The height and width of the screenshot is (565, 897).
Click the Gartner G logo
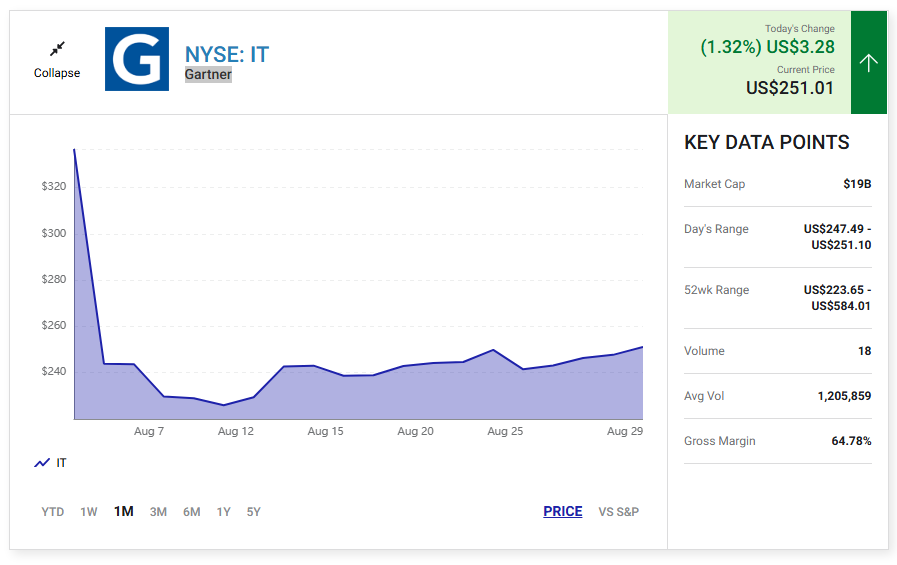pos(137,59)
